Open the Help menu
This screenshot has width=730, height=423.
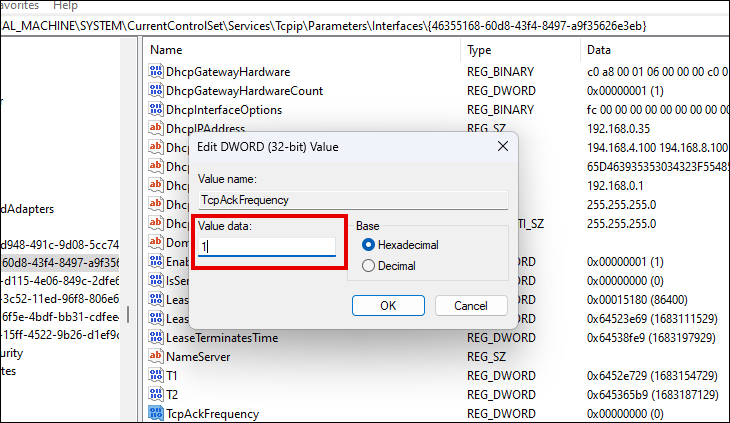(65, 6)
